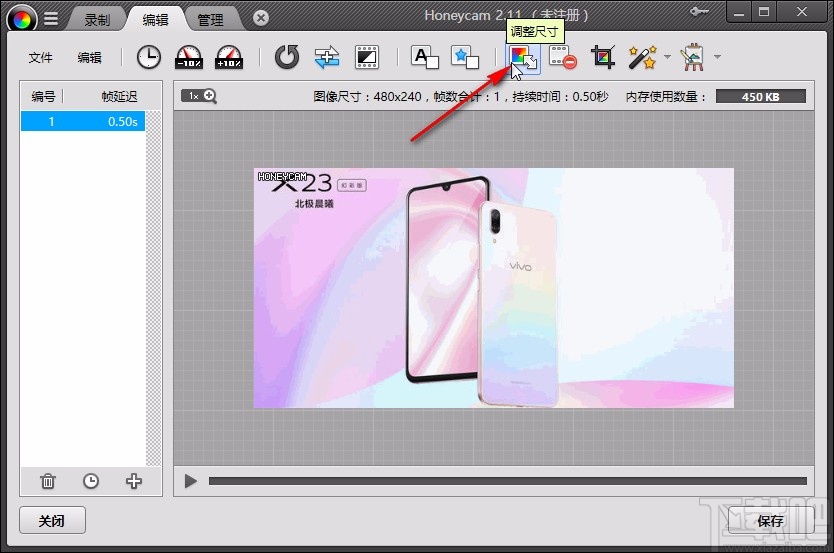The width and height of the screenshot is (834, 553).
Task: Click the film frame transition icon
Action: [x=367, y=57]
